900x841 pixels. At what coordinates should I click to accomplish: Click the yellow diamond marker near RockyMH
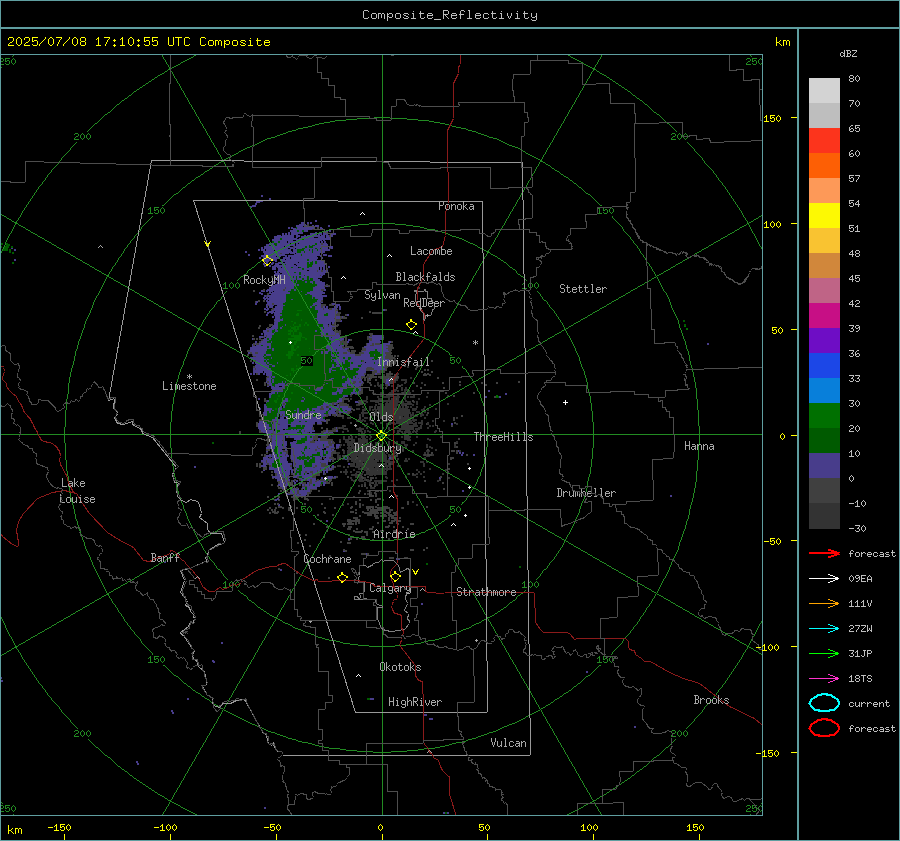click(267, 261)
